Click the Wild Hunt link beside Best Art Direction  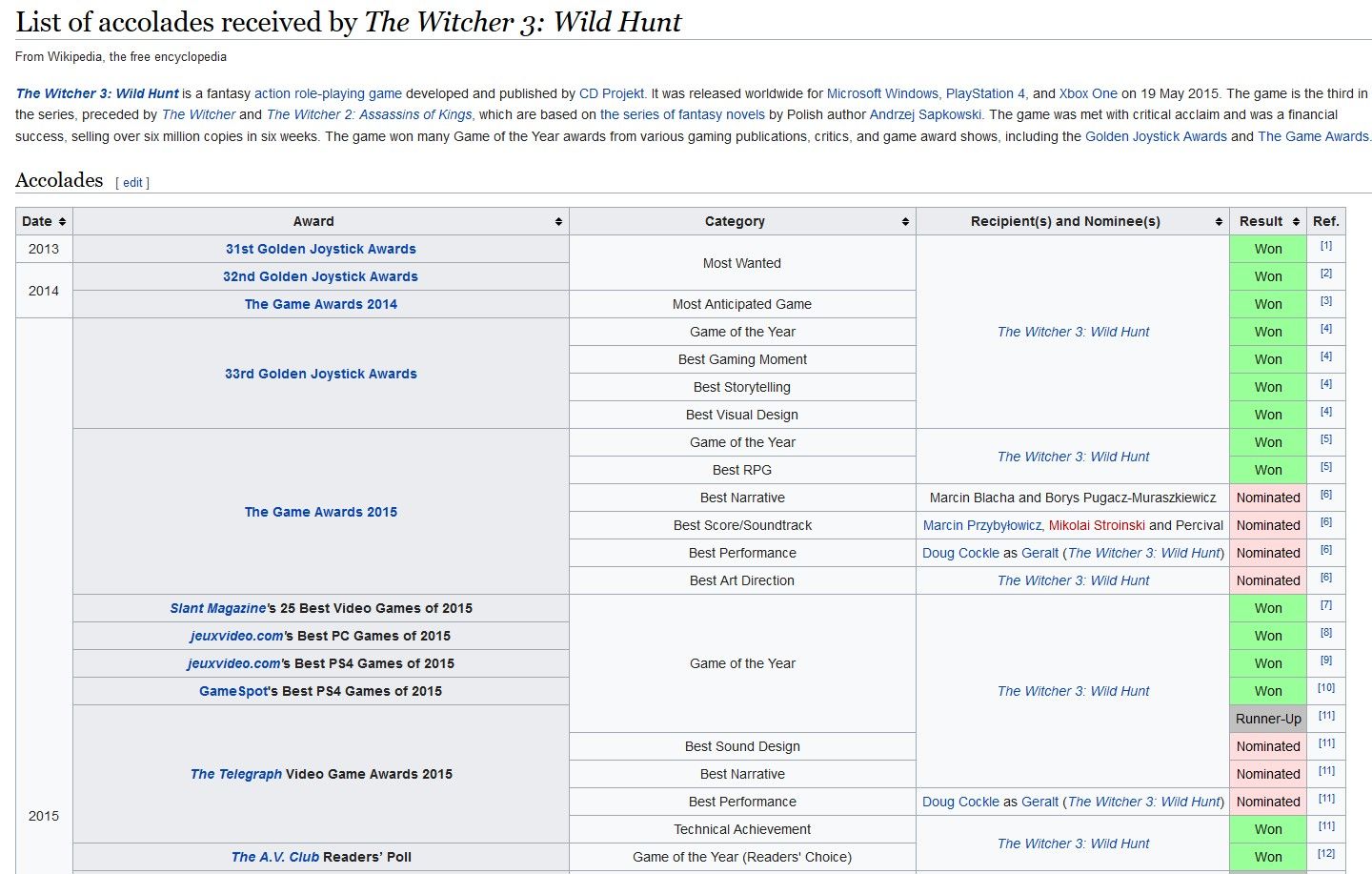[x=1073, y=580]
